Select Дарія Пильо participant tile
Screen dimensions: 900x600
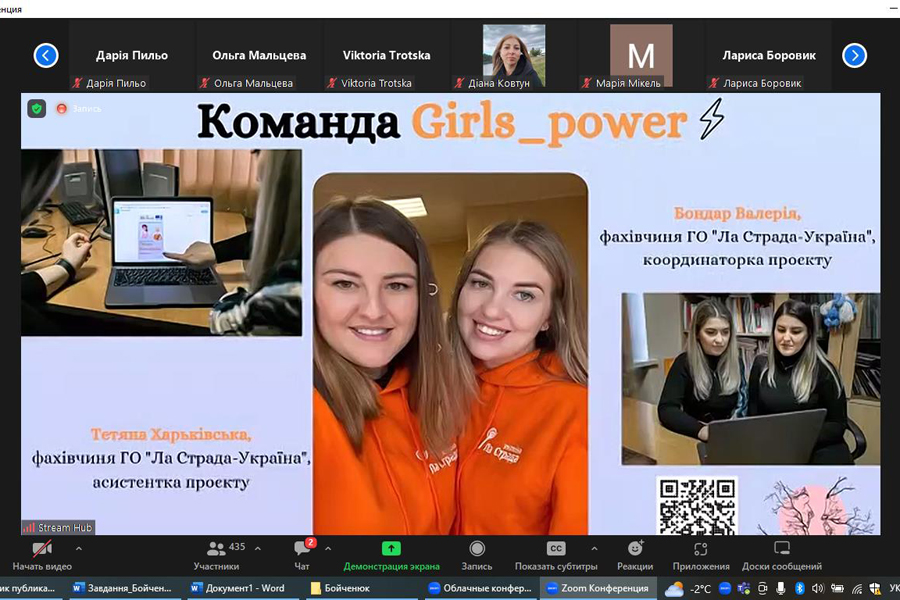point(132,56)
